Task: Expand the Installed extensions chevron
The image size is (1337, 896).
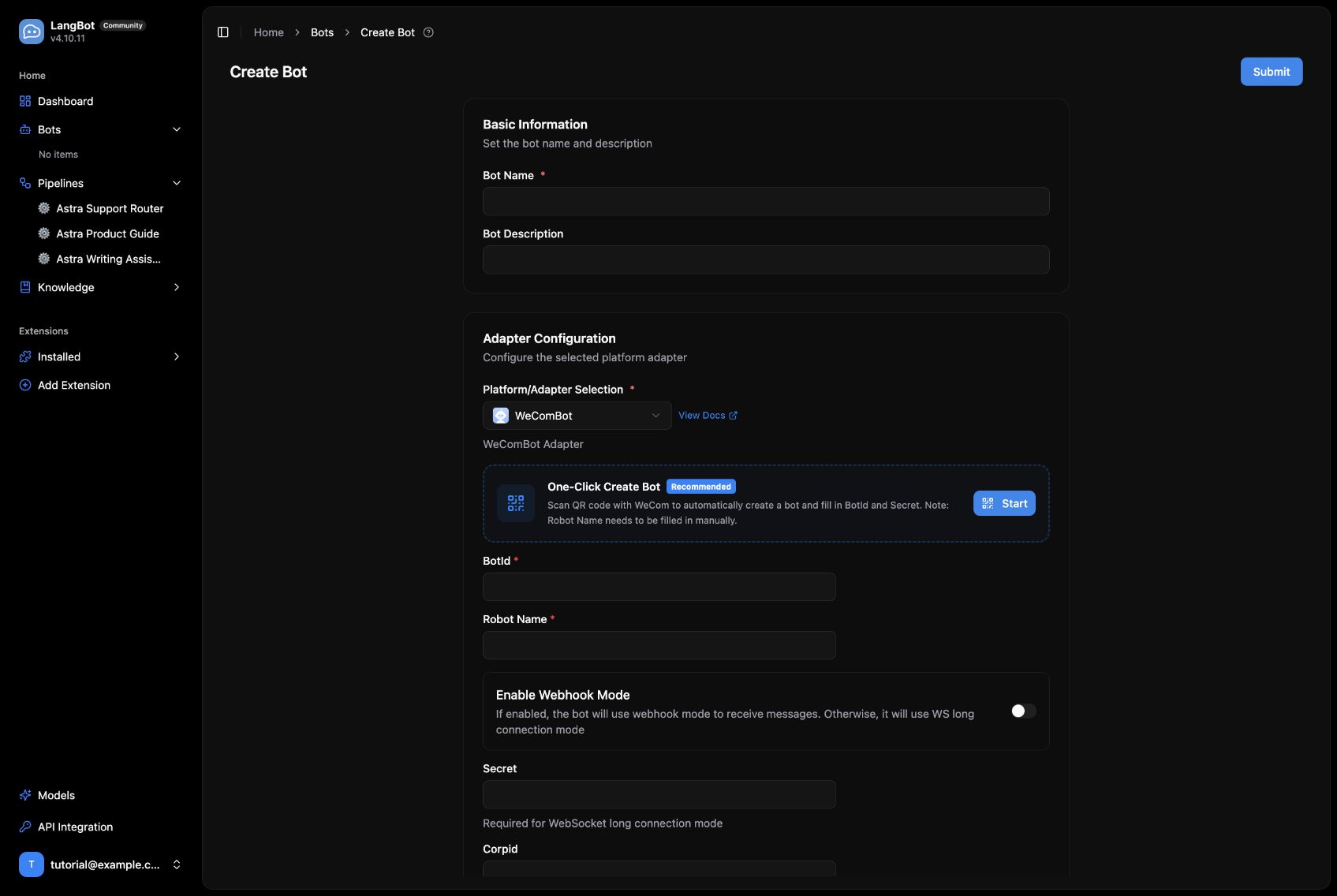Action: tap(177, 357)
